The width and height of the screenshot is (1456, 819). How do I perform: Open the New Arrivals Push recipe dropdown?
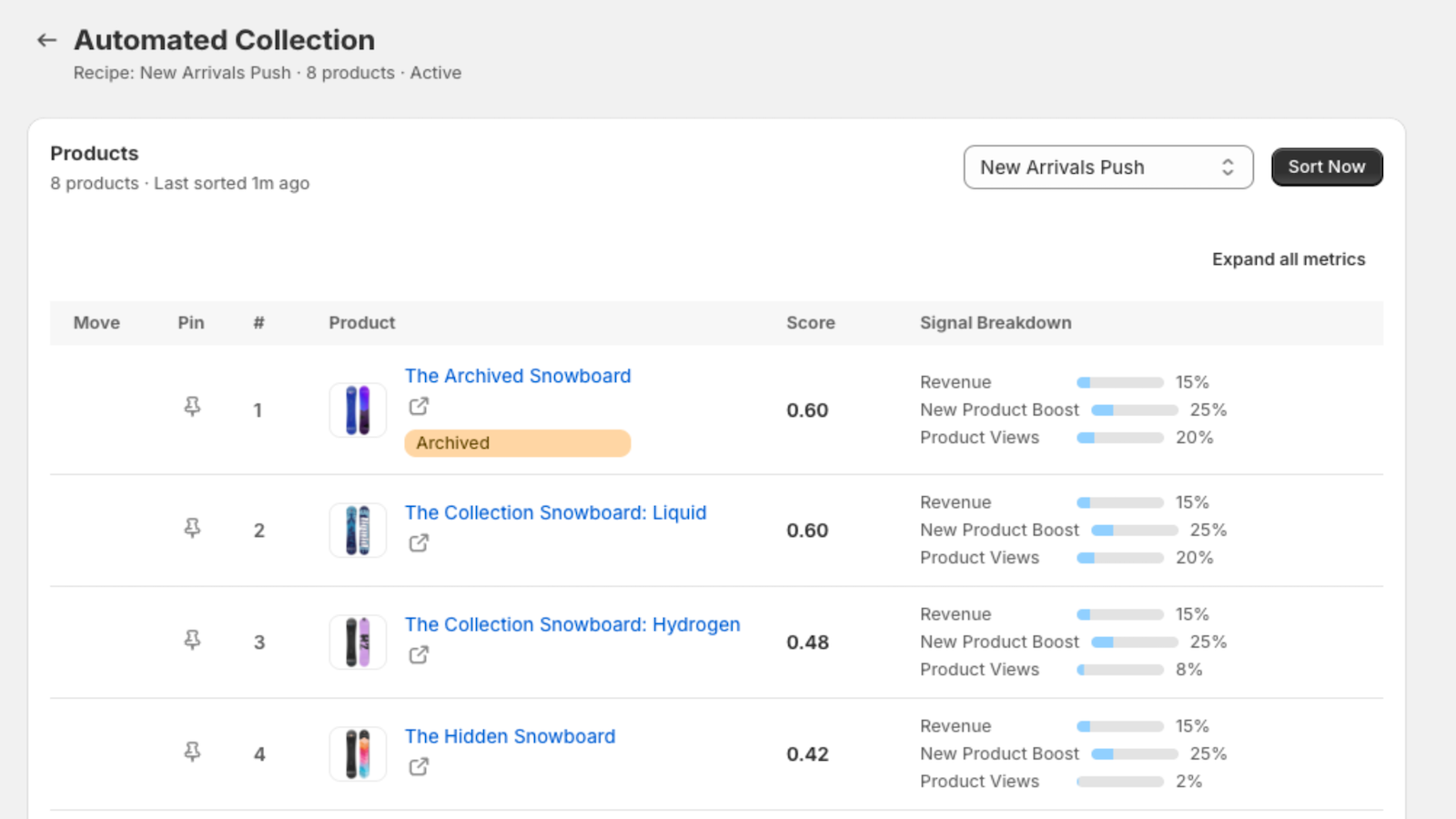[1107, 167]
